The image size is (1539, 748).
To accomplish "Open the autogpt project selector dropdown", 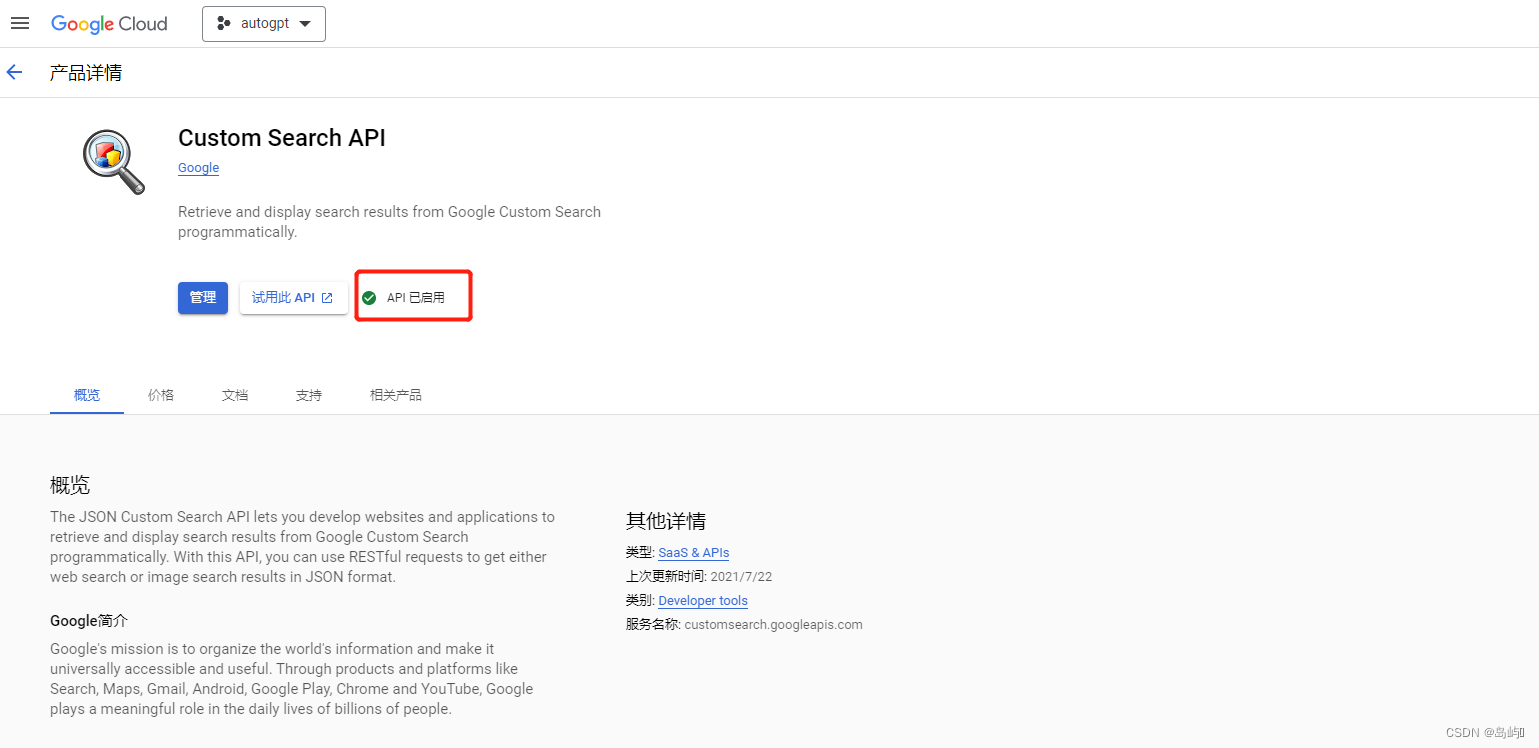I will [264, 24].
